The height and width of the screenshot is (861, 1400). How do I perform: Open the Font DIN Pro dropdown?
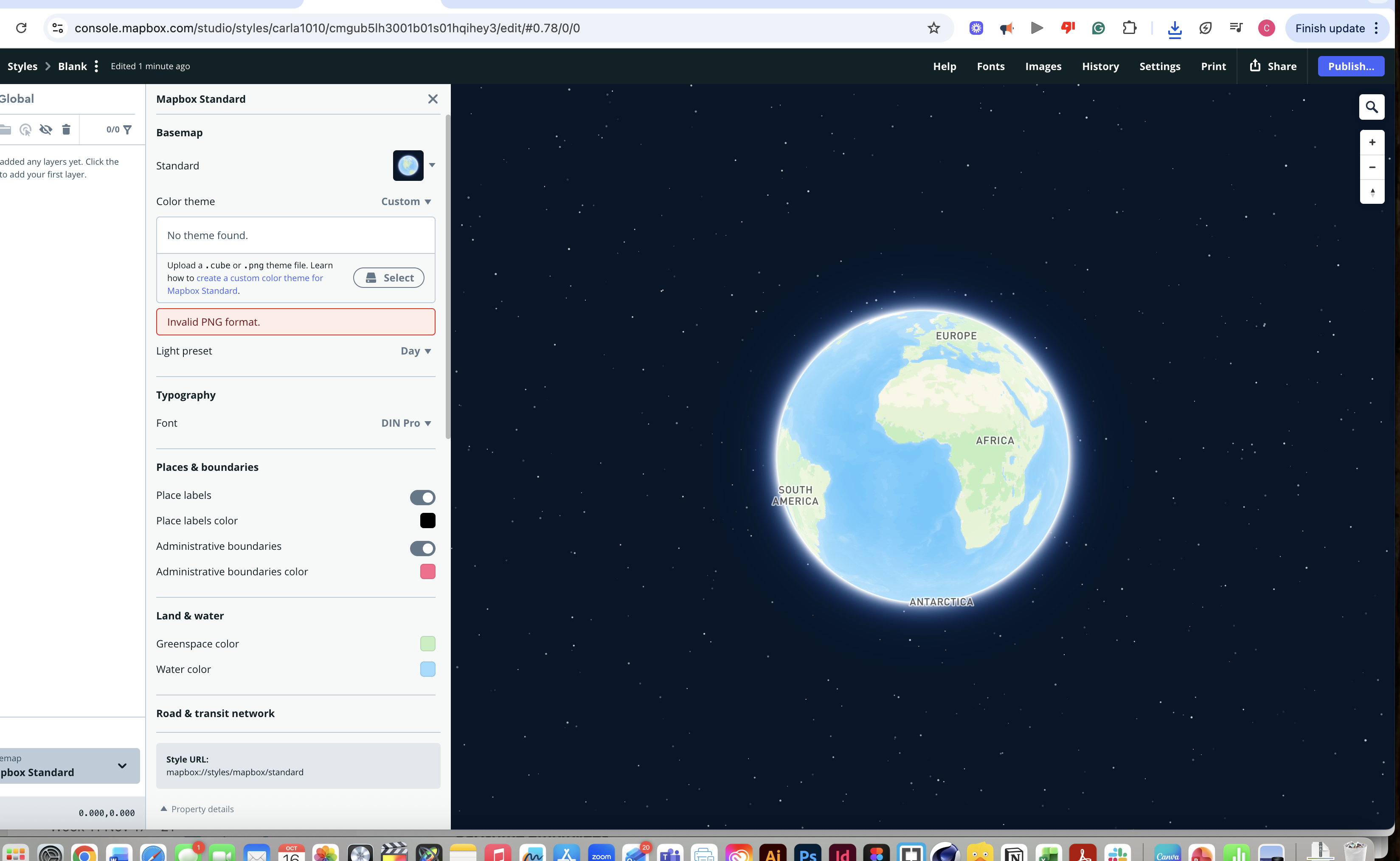[405, 423]
